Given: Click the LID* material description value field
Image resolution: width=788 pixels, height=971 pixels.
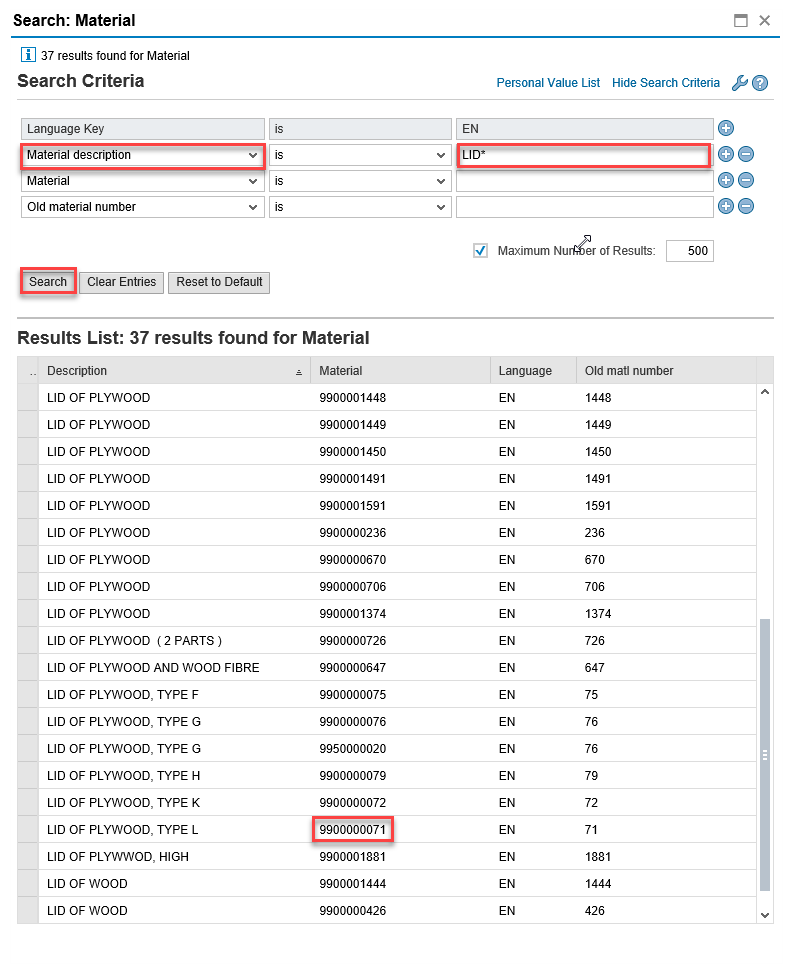Looking at the screenshot, I should point(584,155).
